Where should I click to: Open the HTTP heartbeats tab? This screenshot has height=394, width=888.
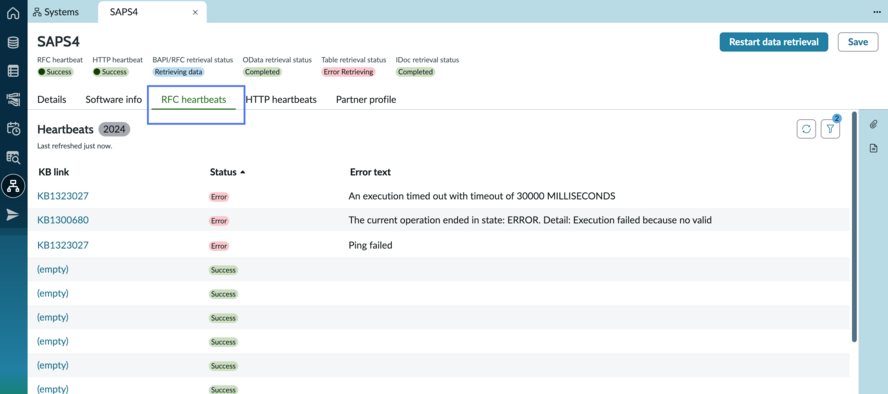[281, 100]
